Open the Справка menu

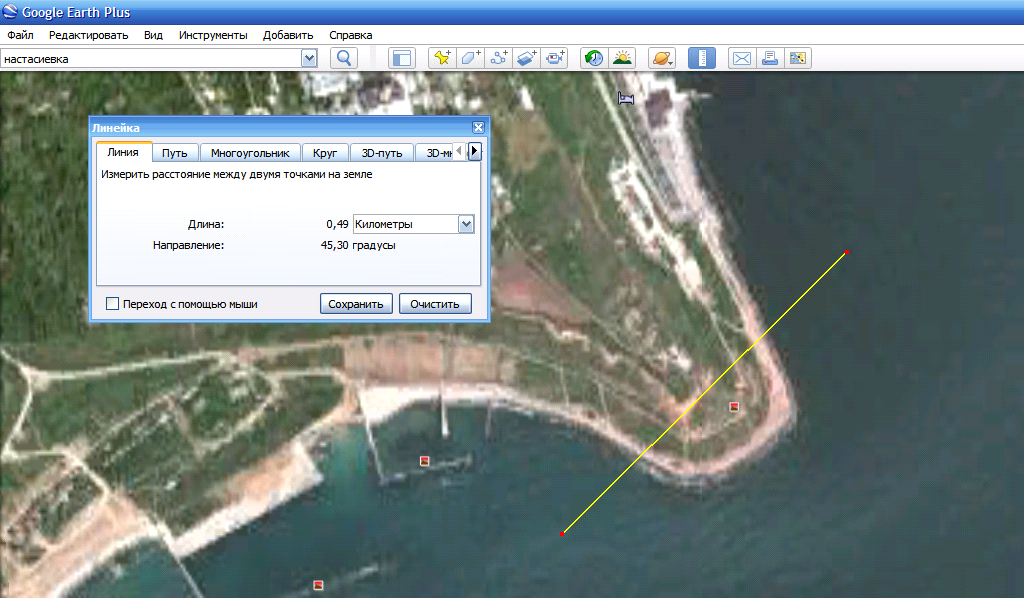point(351,35)
